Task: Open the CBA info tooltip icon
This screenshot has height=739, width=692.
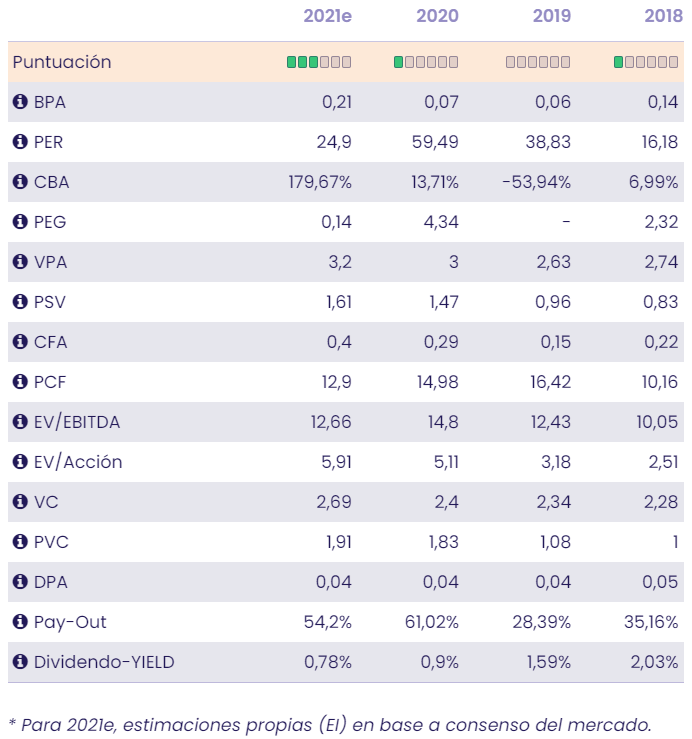Action: 20,182
